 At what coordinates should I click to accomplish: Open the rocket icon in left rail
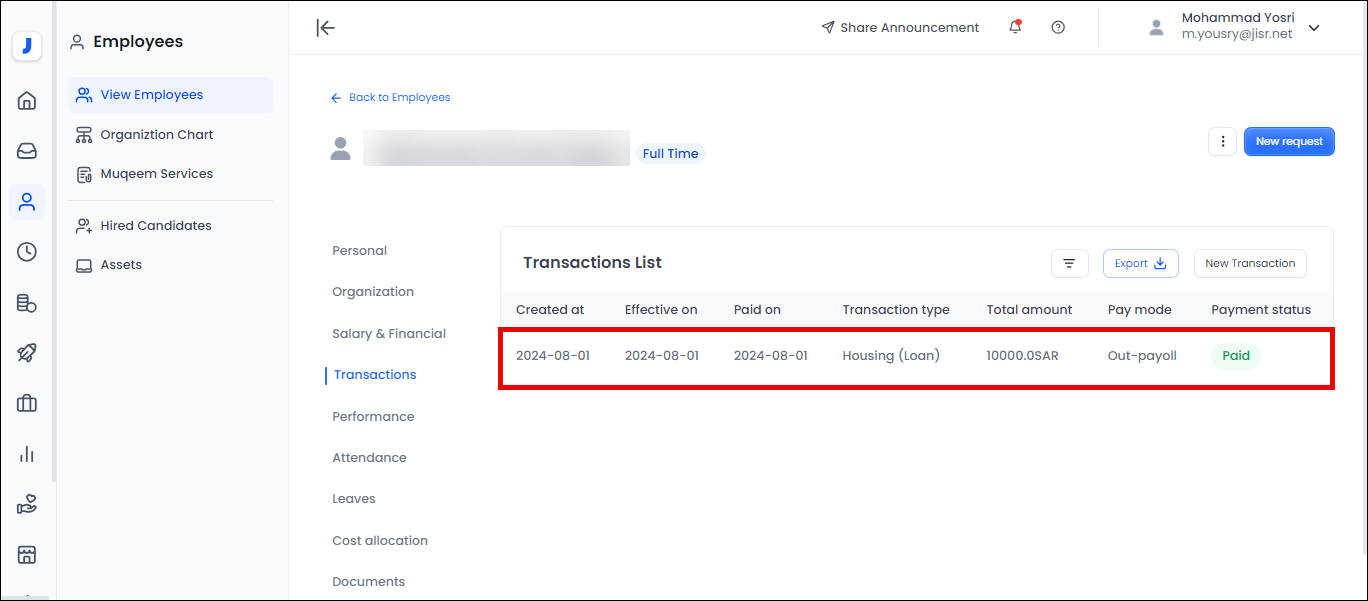[x=27, y=352]
